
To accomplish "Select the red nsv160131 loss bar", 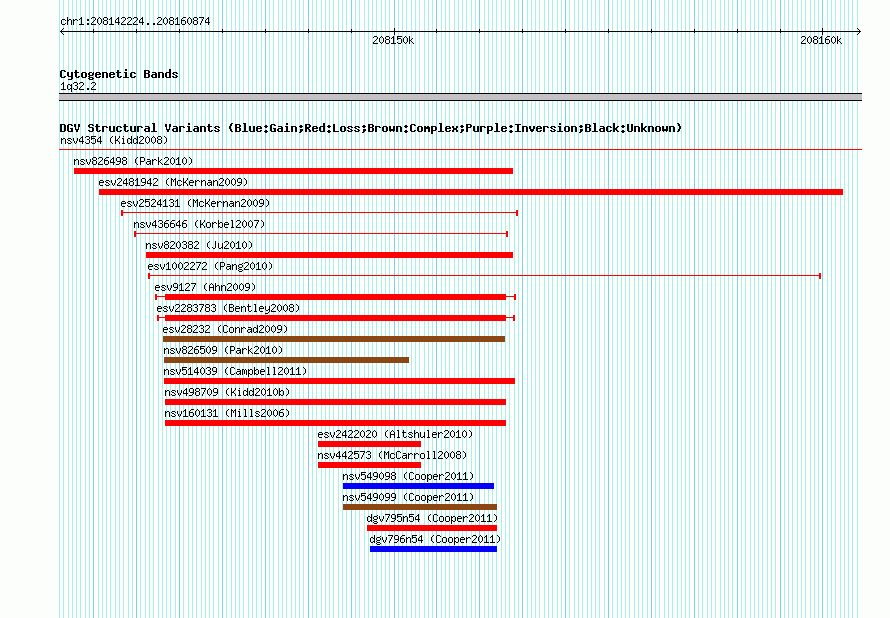I will (335, 423).
